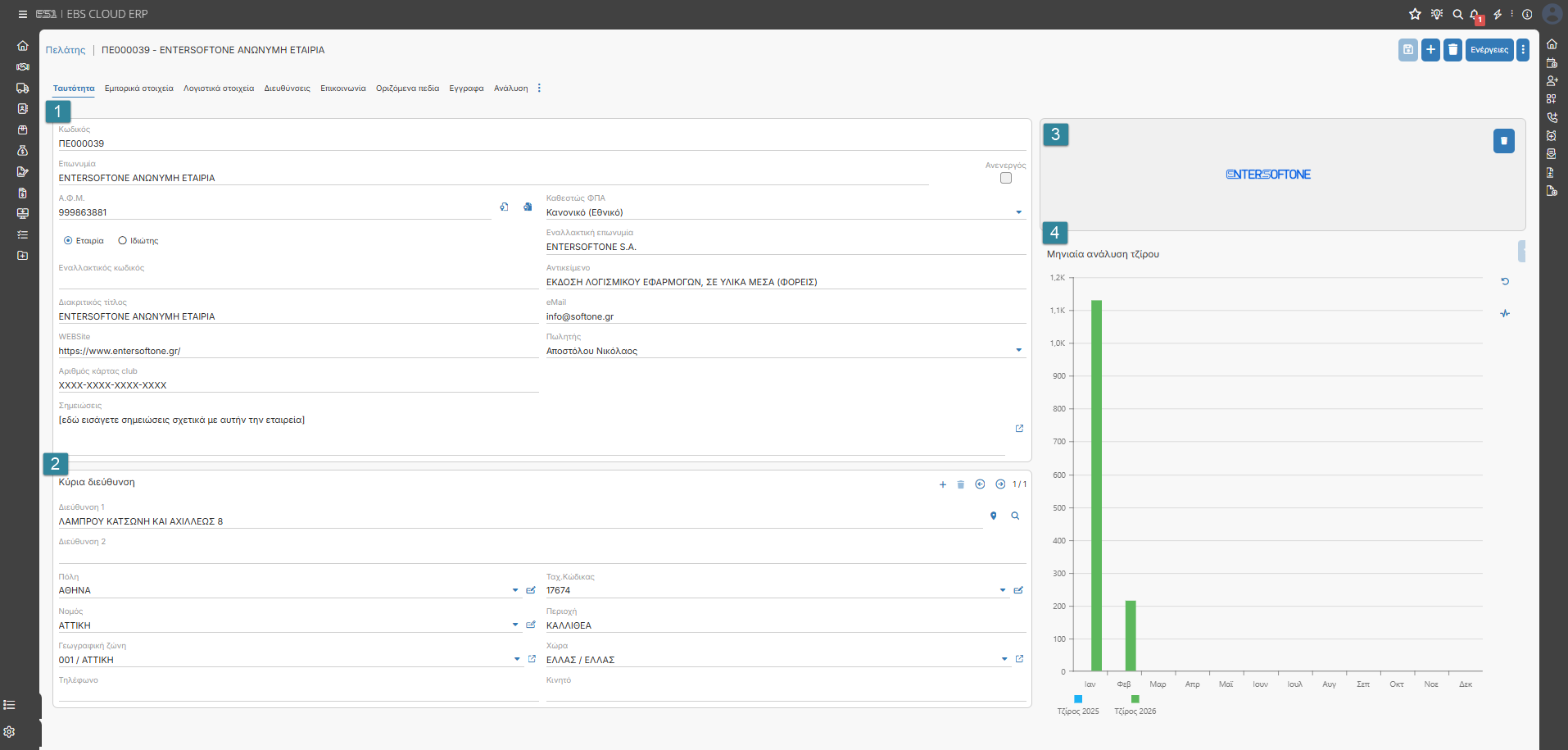Expand the Νομός dropdown
1568x750 pixels.
[515, 625]
